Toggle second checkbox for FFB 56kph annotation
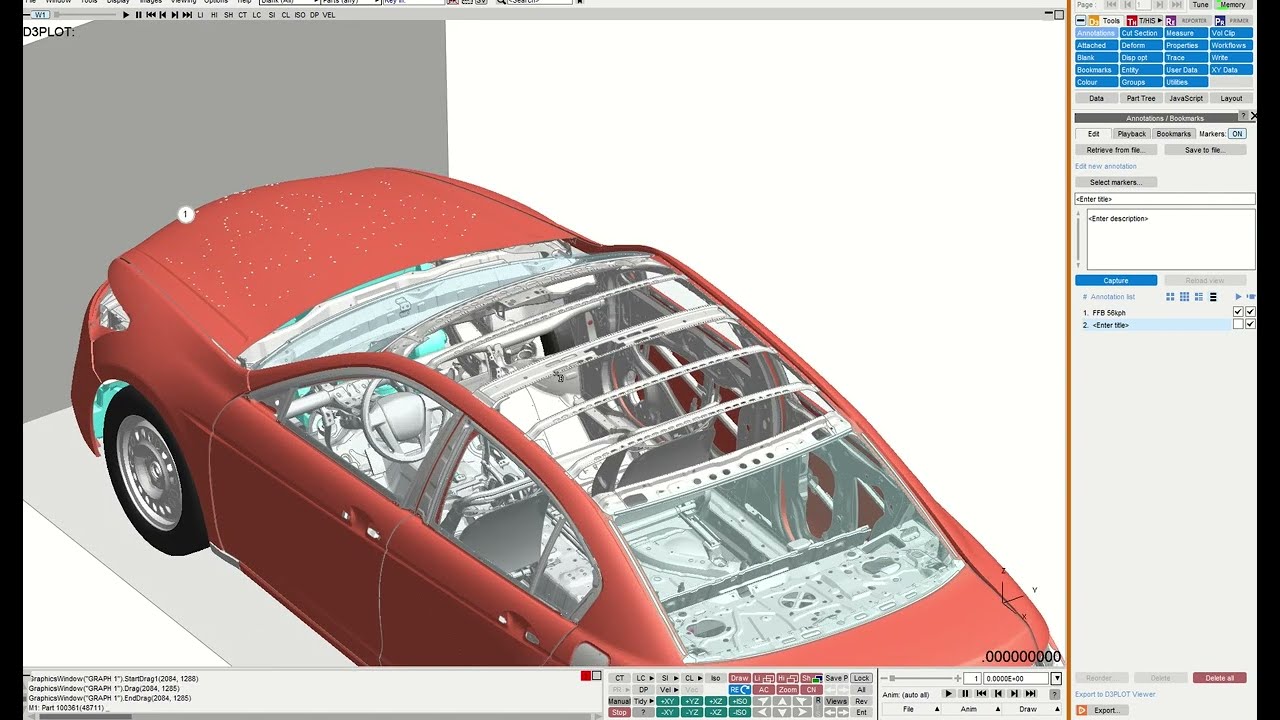The height and width of the screenshot is (720, 1280). pyautogui.click(x=1250, y=312)
